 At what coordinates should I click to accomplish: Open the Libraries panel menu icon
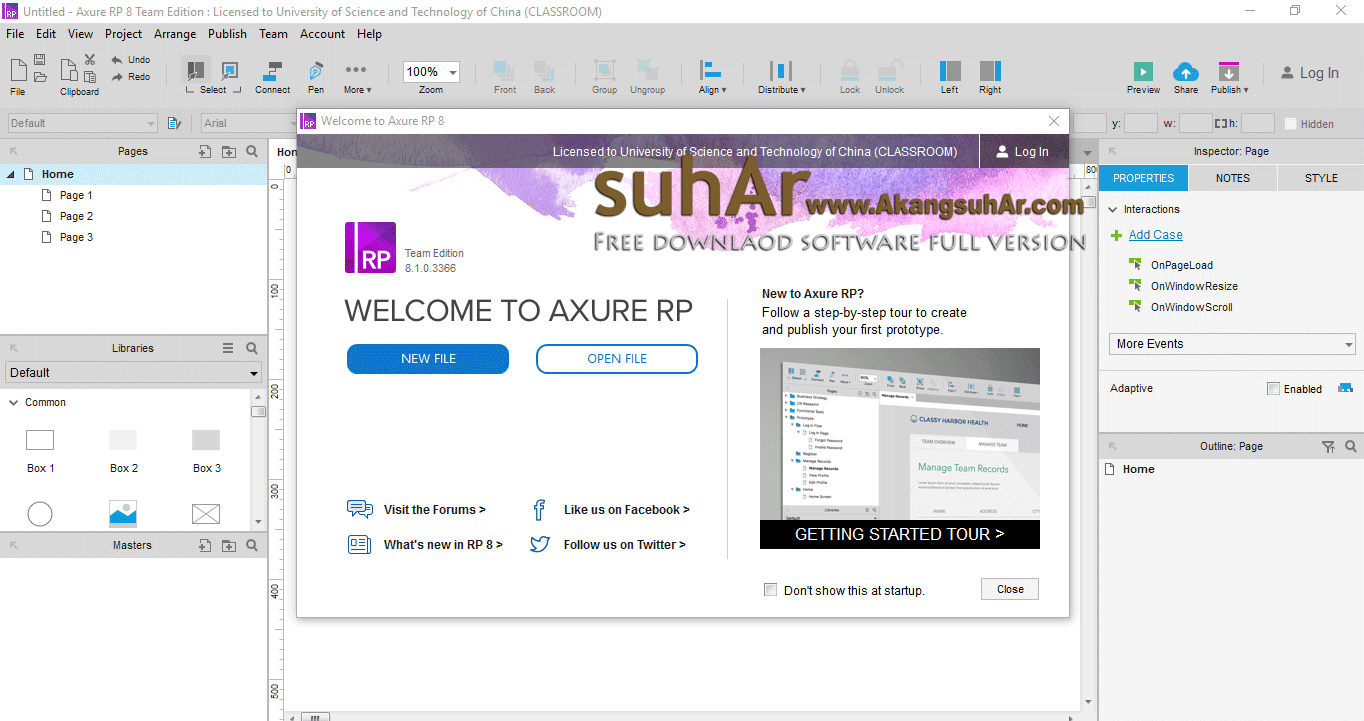tap(228, 348)
